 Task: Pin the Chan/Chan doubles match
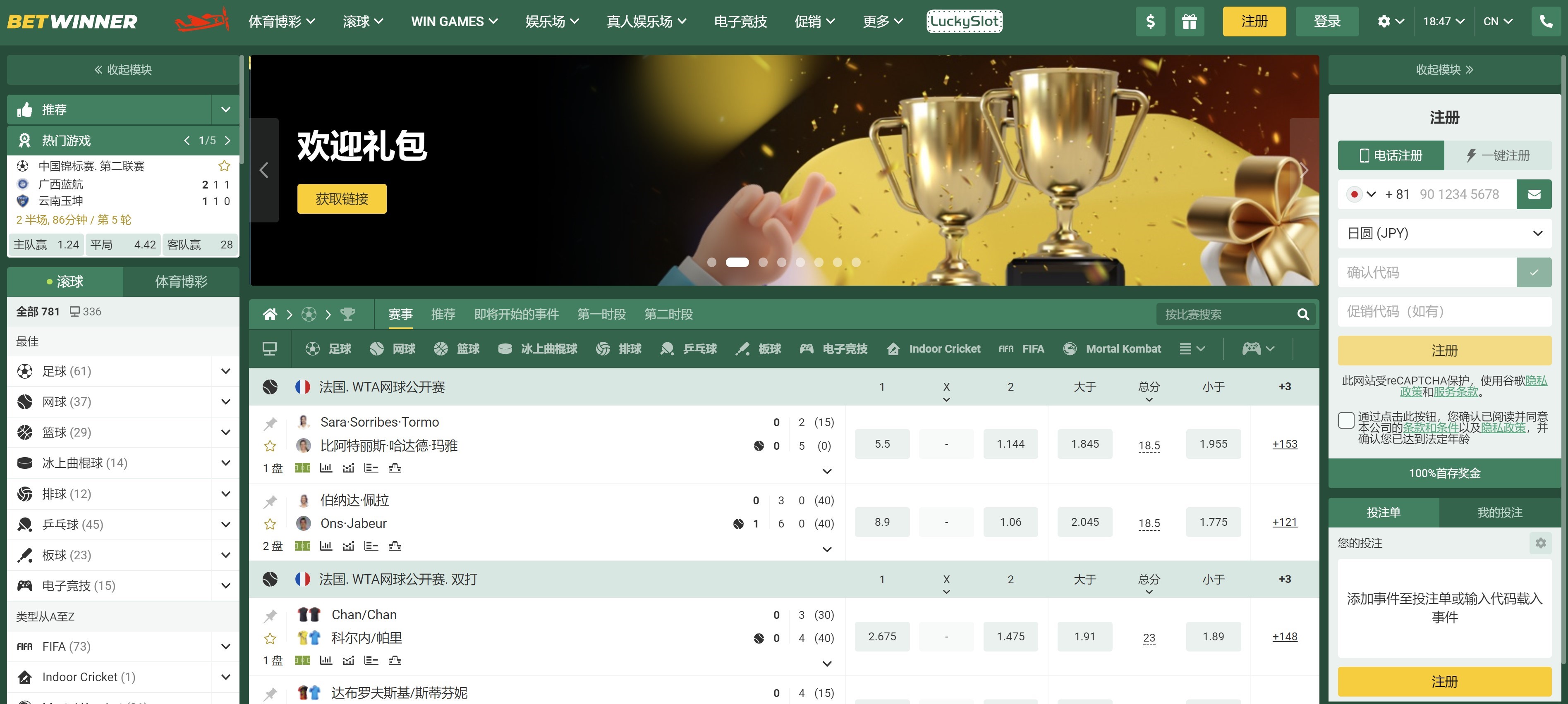[270, 616]
